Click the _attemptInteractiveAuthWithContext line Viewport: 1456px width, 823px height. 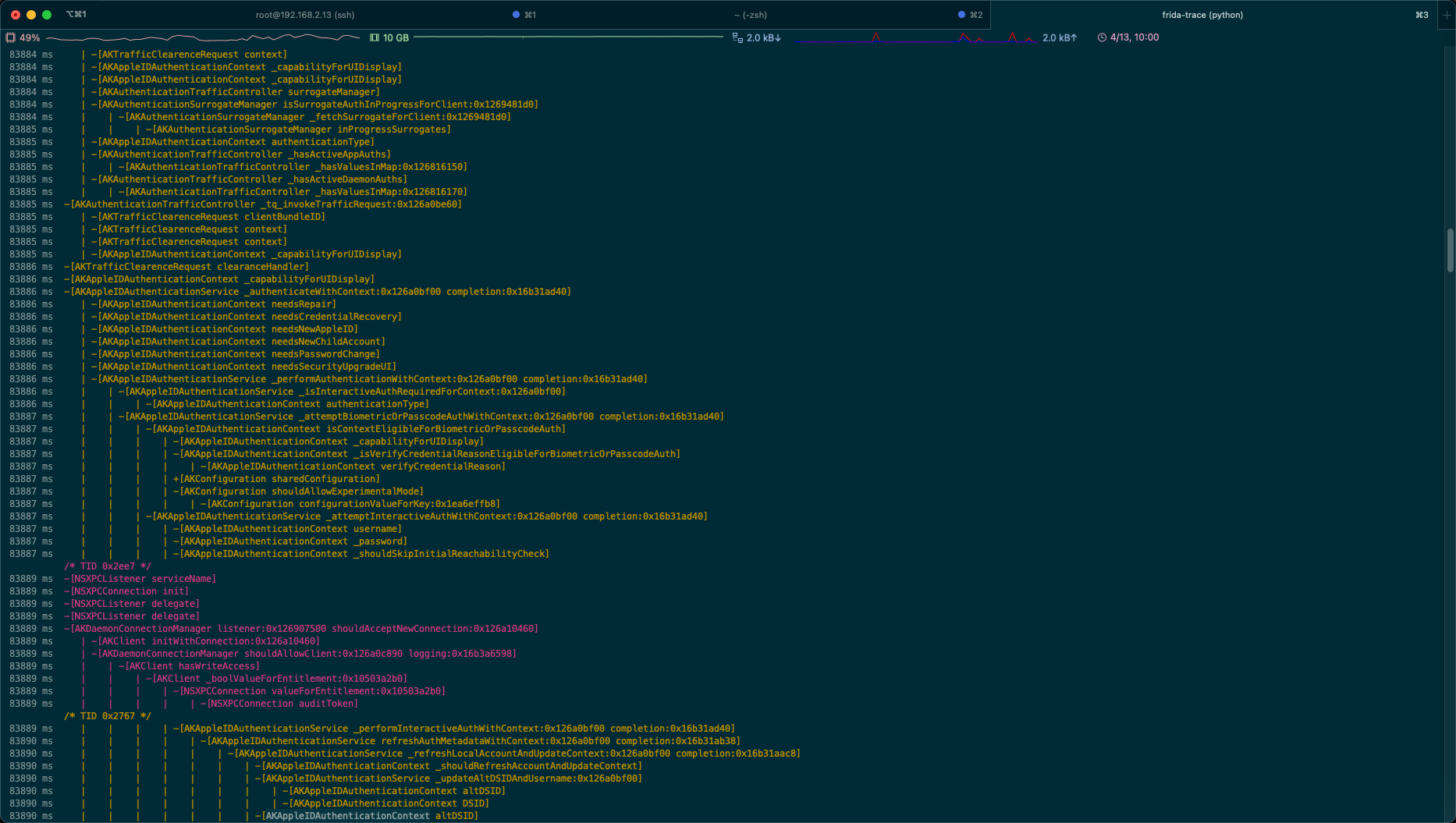tap(426, 516)
